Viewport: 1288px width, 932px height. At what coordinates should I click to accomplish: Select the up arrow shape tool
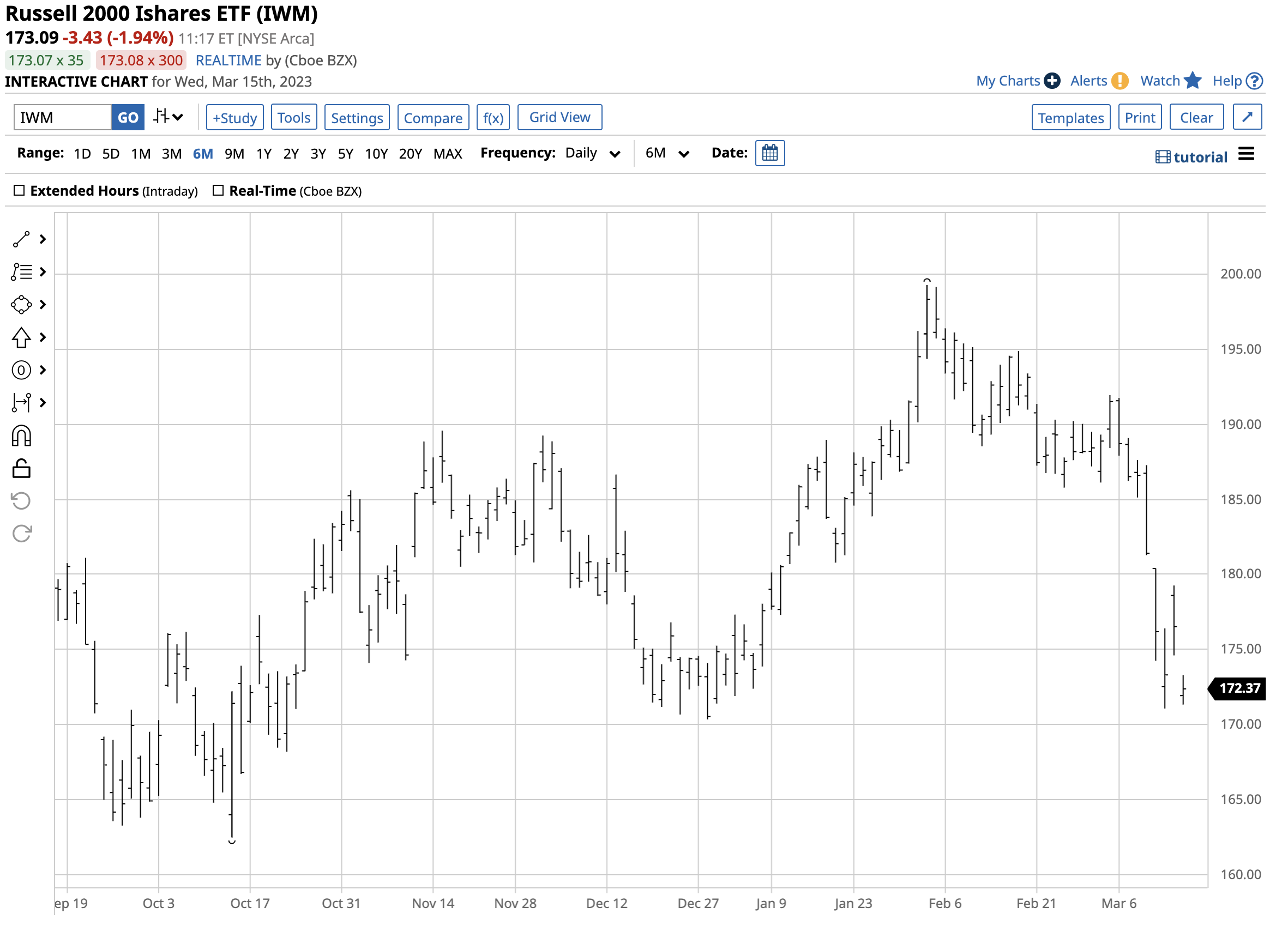pos(22,339)
